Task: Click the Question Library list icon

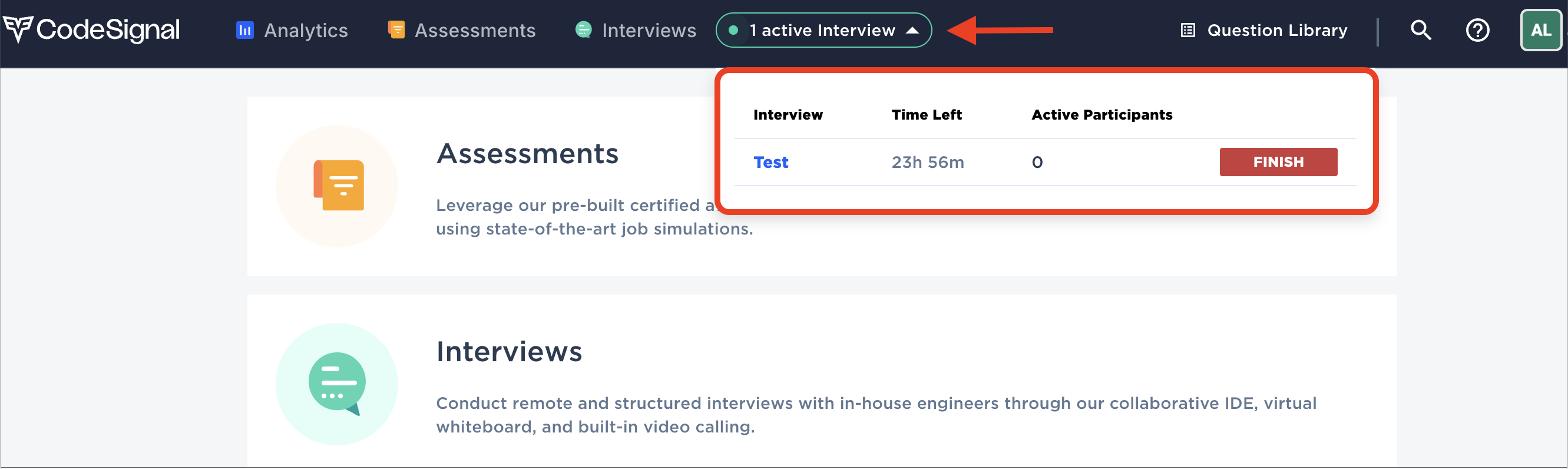Action: pyautogui.click(x=1187, y=30)
